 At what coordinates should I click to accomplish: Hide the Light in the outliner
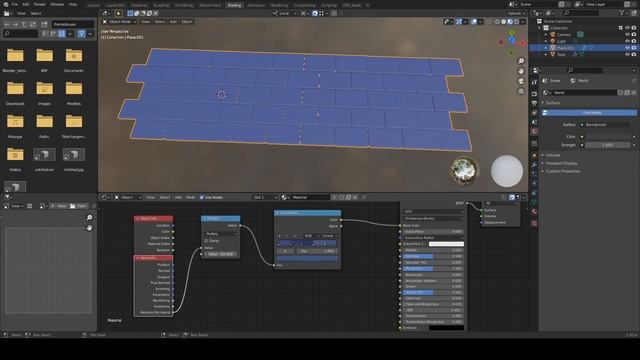tap(627, 41)
